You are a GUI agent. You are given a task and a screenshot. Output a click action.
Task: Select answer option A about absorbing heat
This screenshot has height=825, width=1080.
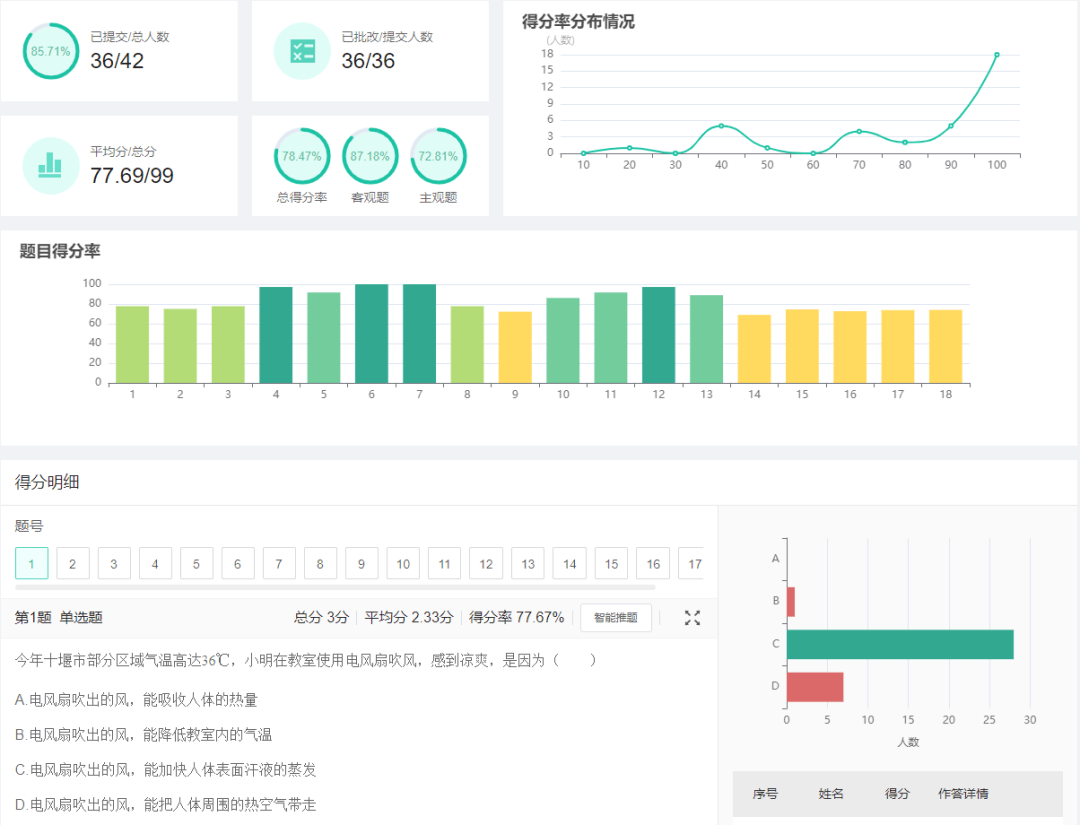click(x=137, y=700)
